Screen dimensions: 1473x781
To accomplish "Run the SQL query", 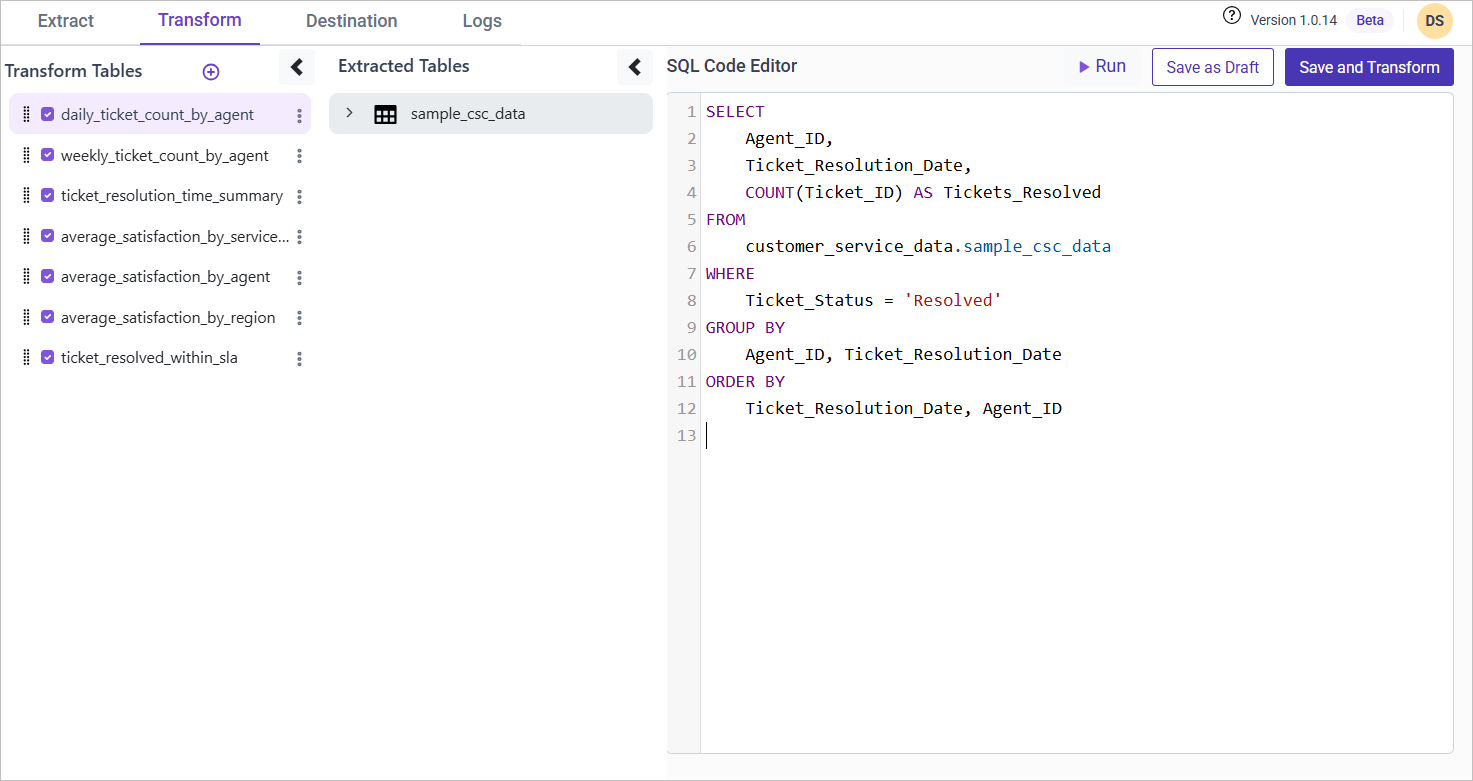I will pyautogui.click(x=1102, y=67).
